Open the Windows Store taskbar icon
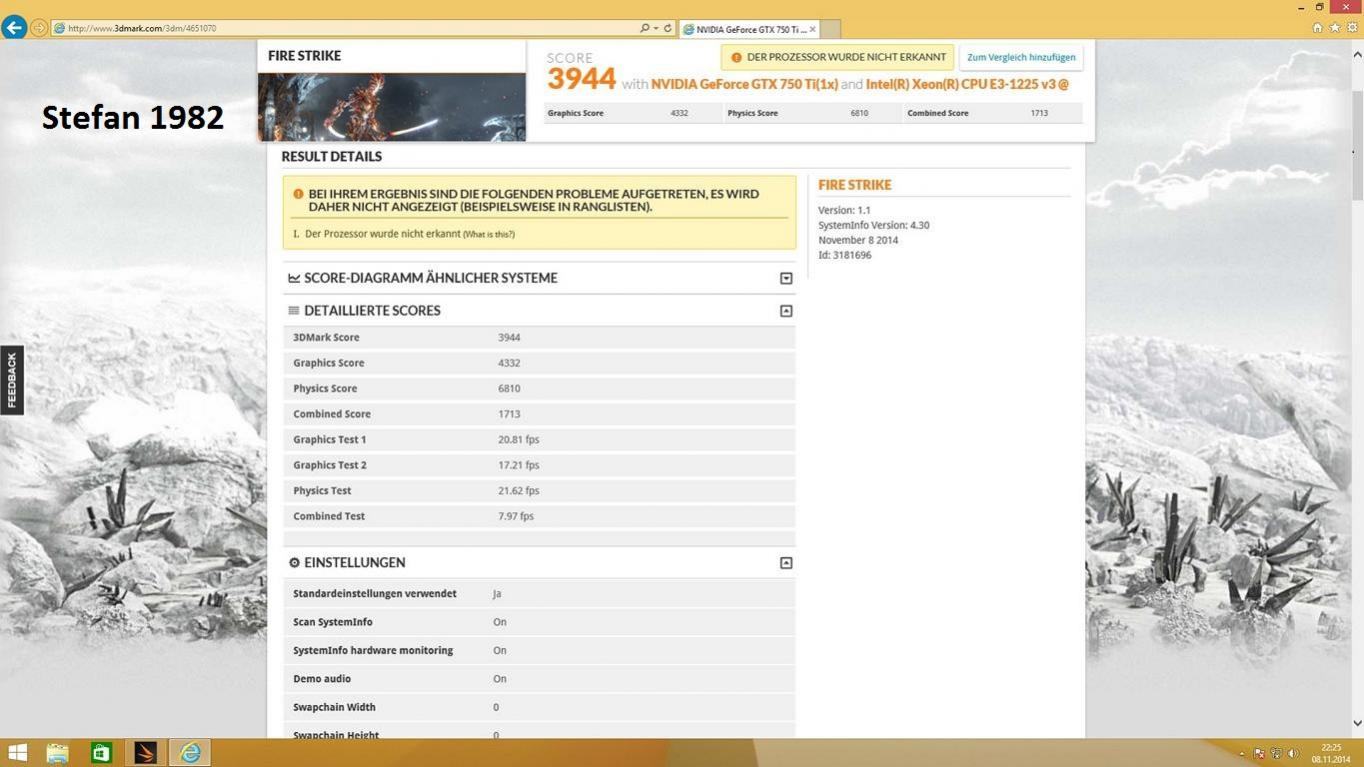 tap(101, 752)
